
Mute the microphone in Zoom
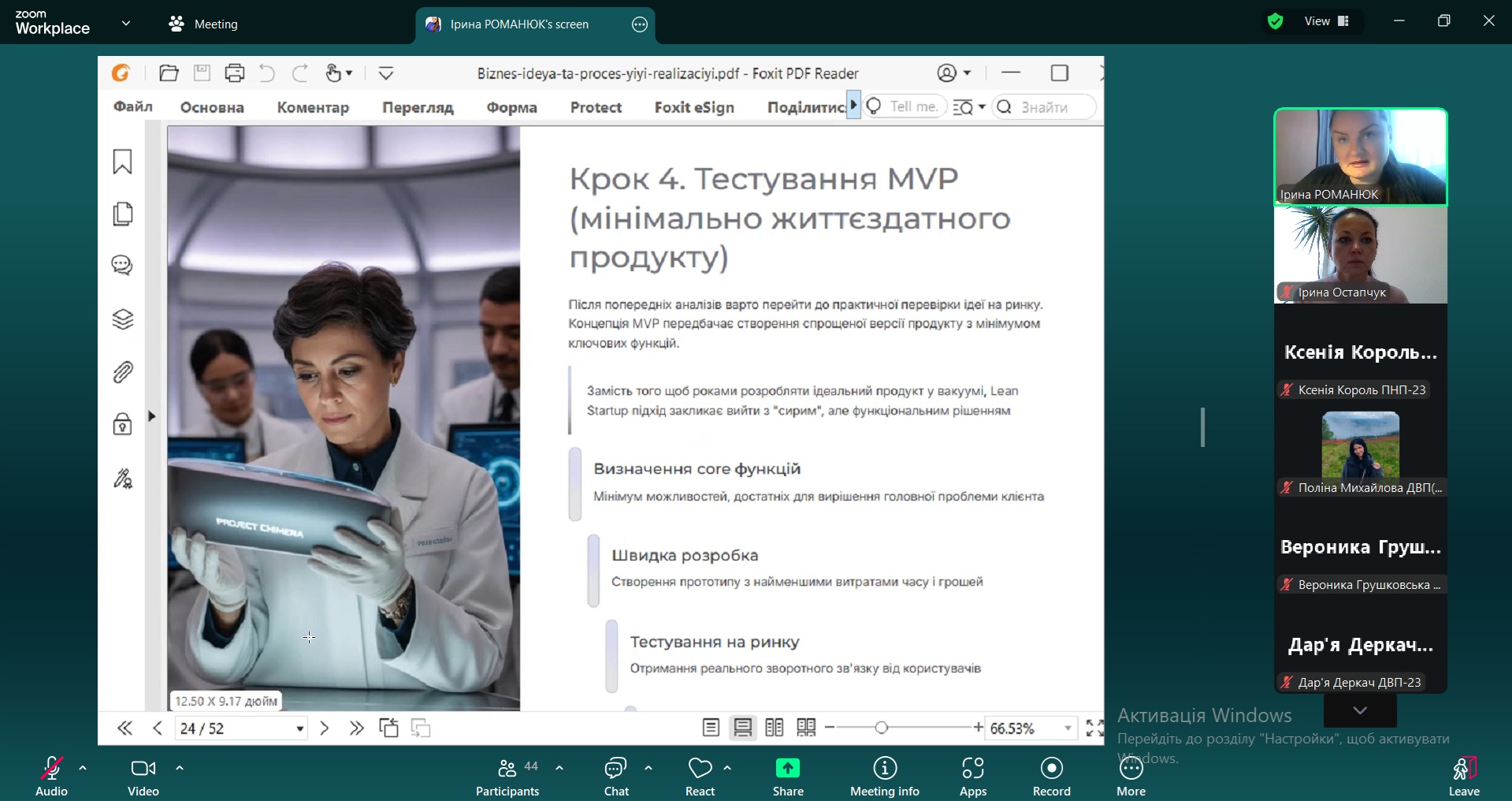[x=50, y=769]
